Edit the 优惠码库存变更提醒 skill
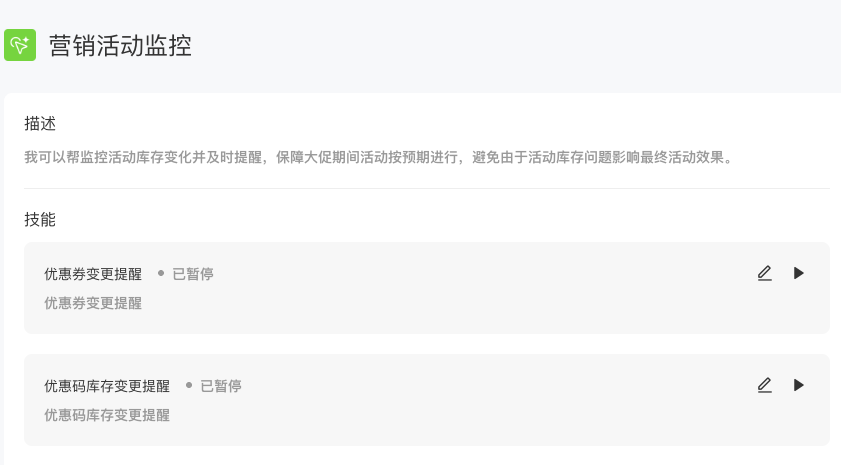This screenshot has height=465, width=841. [x=765, y=385]
